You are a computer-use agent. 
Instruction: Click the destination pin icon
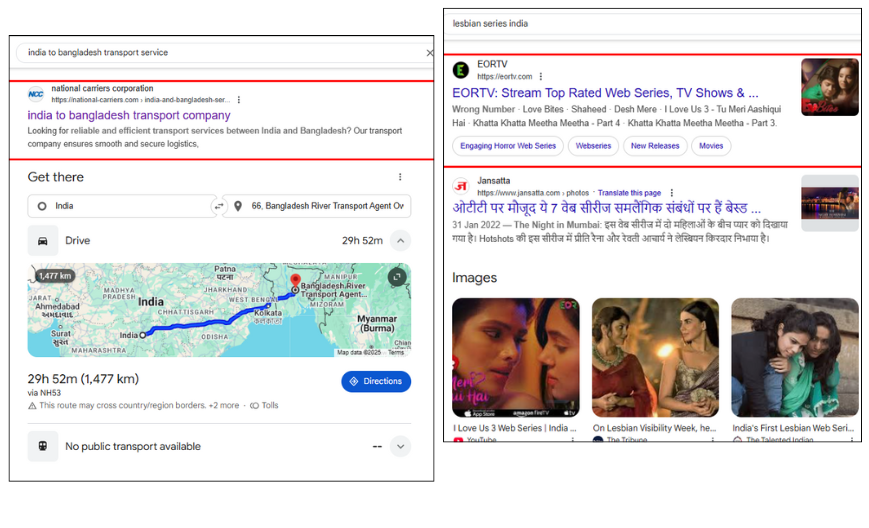coord(238,206)
